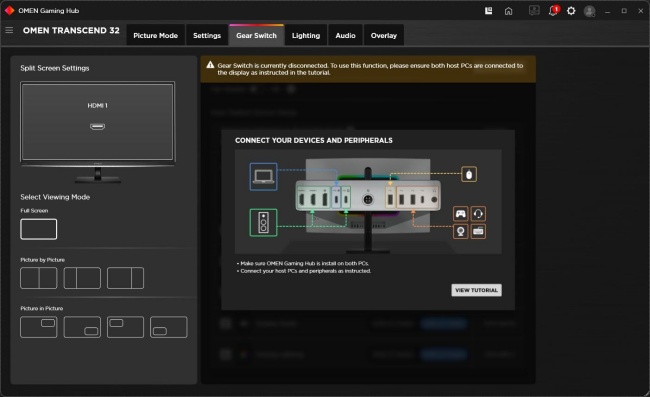Select Picture in Picture top-right layout
The height and width of the screenshot is (397, 650).
(39, 327)
